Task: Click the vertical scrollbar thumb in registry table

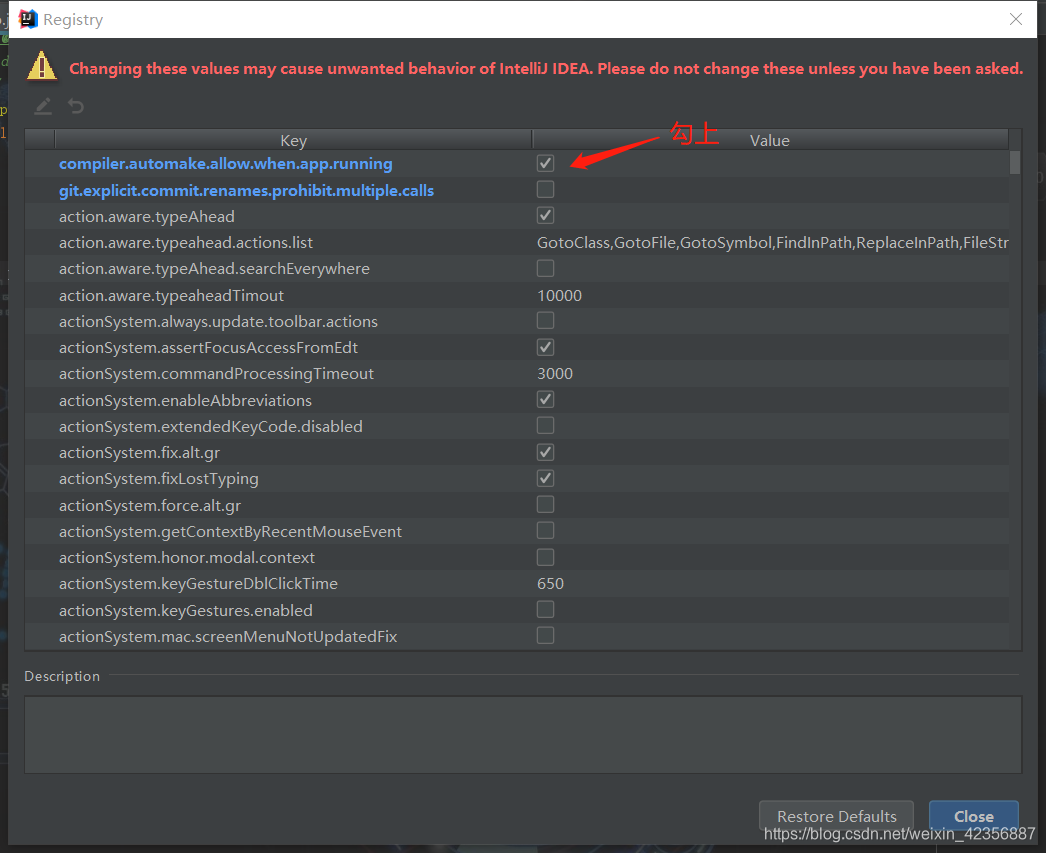Action: pyautogui.click(x=1015, y=162)
